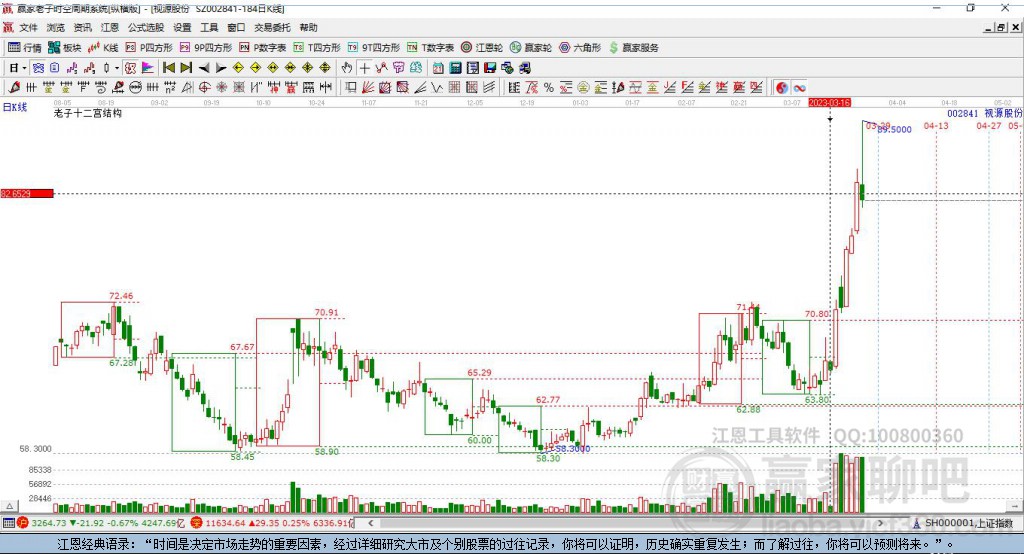Open the calculator icon
This screenshot has height=554, width=1024.
click(x=455, y=68)
